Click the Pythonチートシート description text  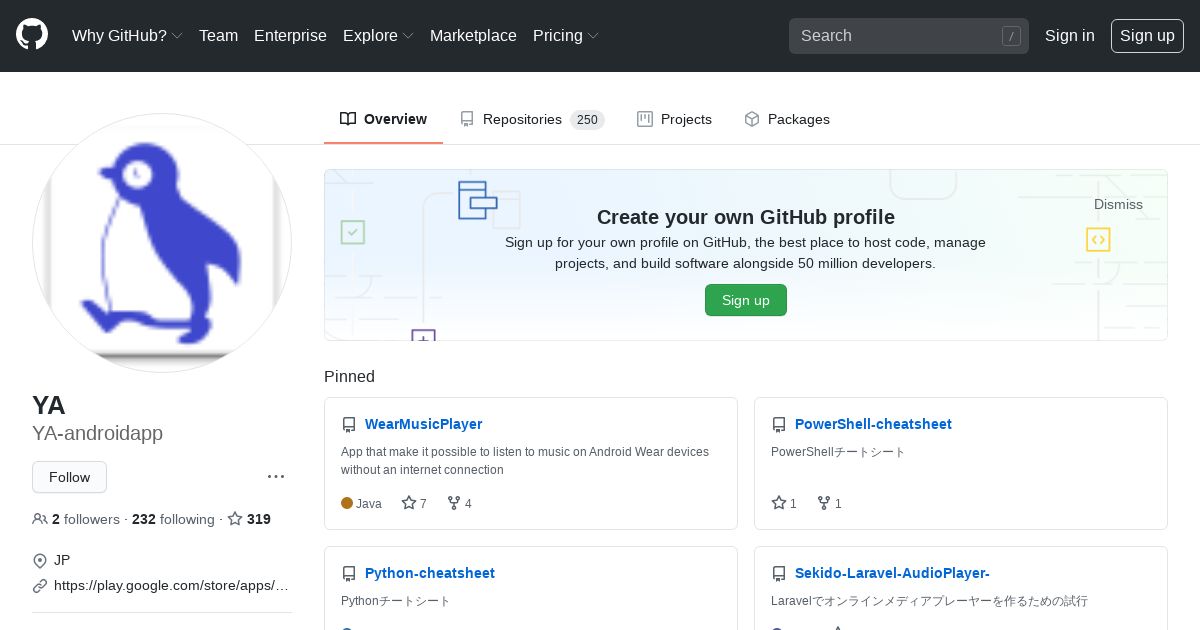[x=396, y=601]
